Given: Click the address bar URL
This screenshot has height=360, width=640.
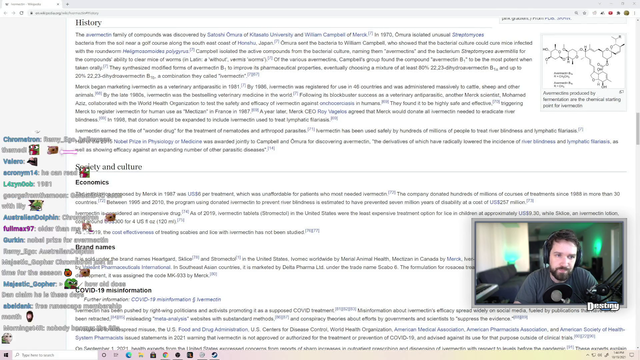Looking at the screenshot, I should click(67, 13).
